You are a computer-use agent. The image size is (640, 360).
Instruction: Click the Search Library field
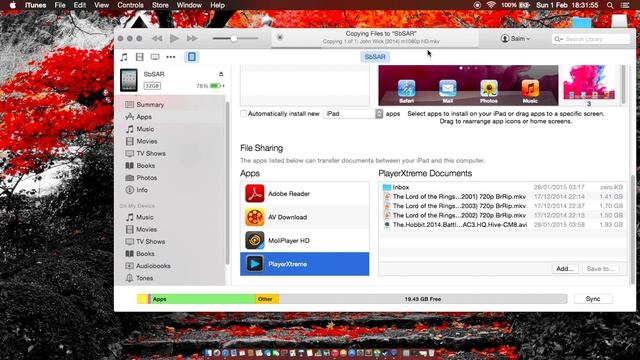(591, 39)
